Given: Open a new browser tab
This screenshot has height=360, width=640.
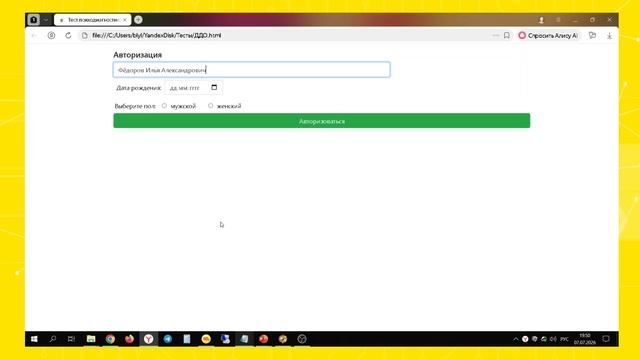Looking at the screenshot, I should [138, 20].
